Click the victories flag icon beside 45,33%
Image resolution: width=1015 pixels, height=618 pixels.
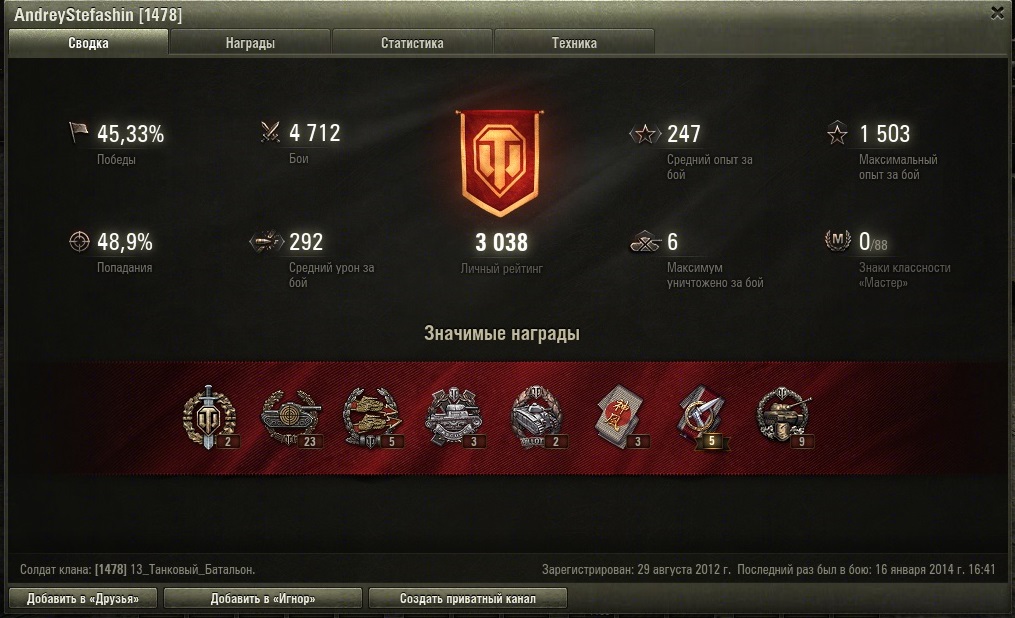click(78, 133)
